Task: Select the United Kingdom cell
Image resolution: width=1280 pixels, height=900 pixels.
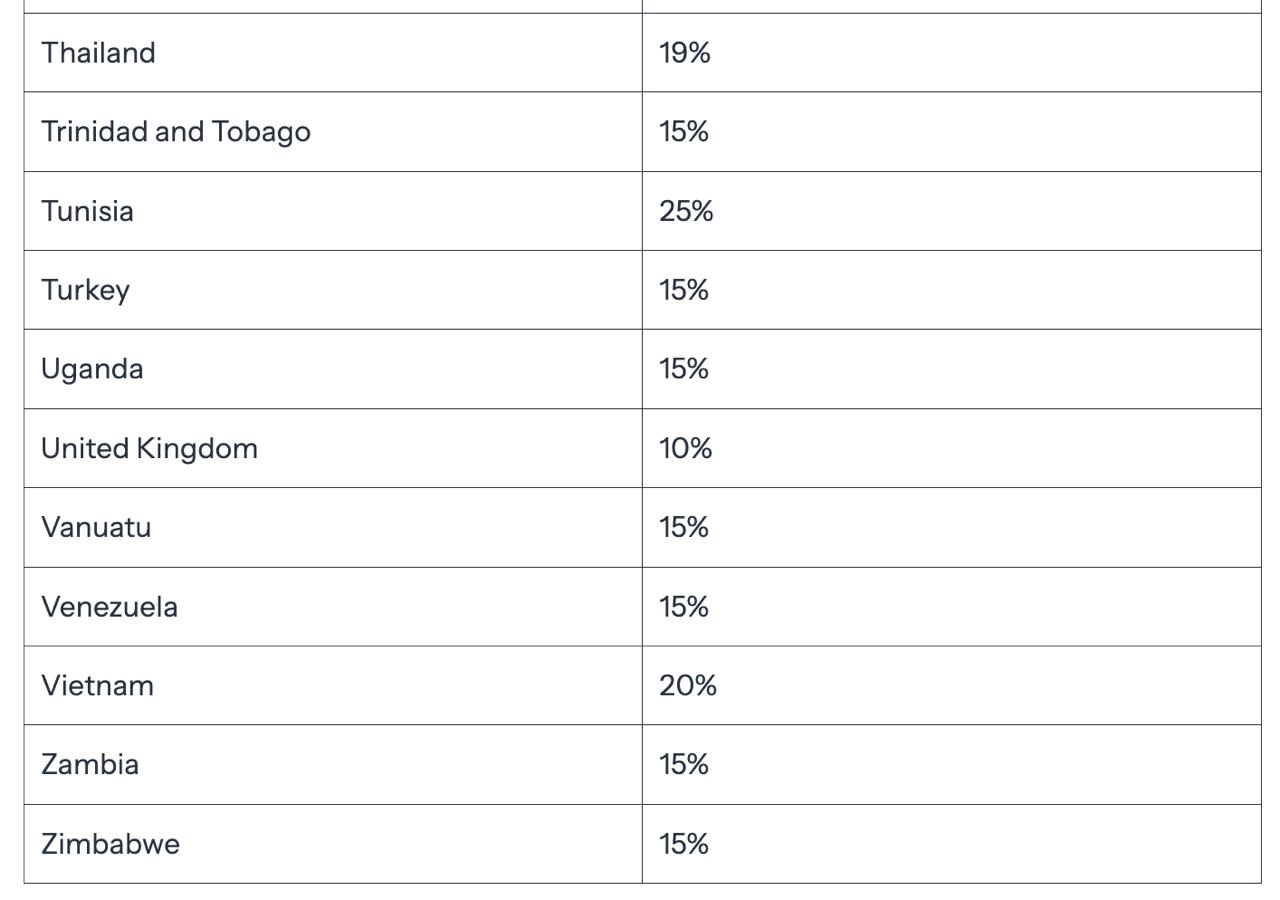Action: click(150, 448)
